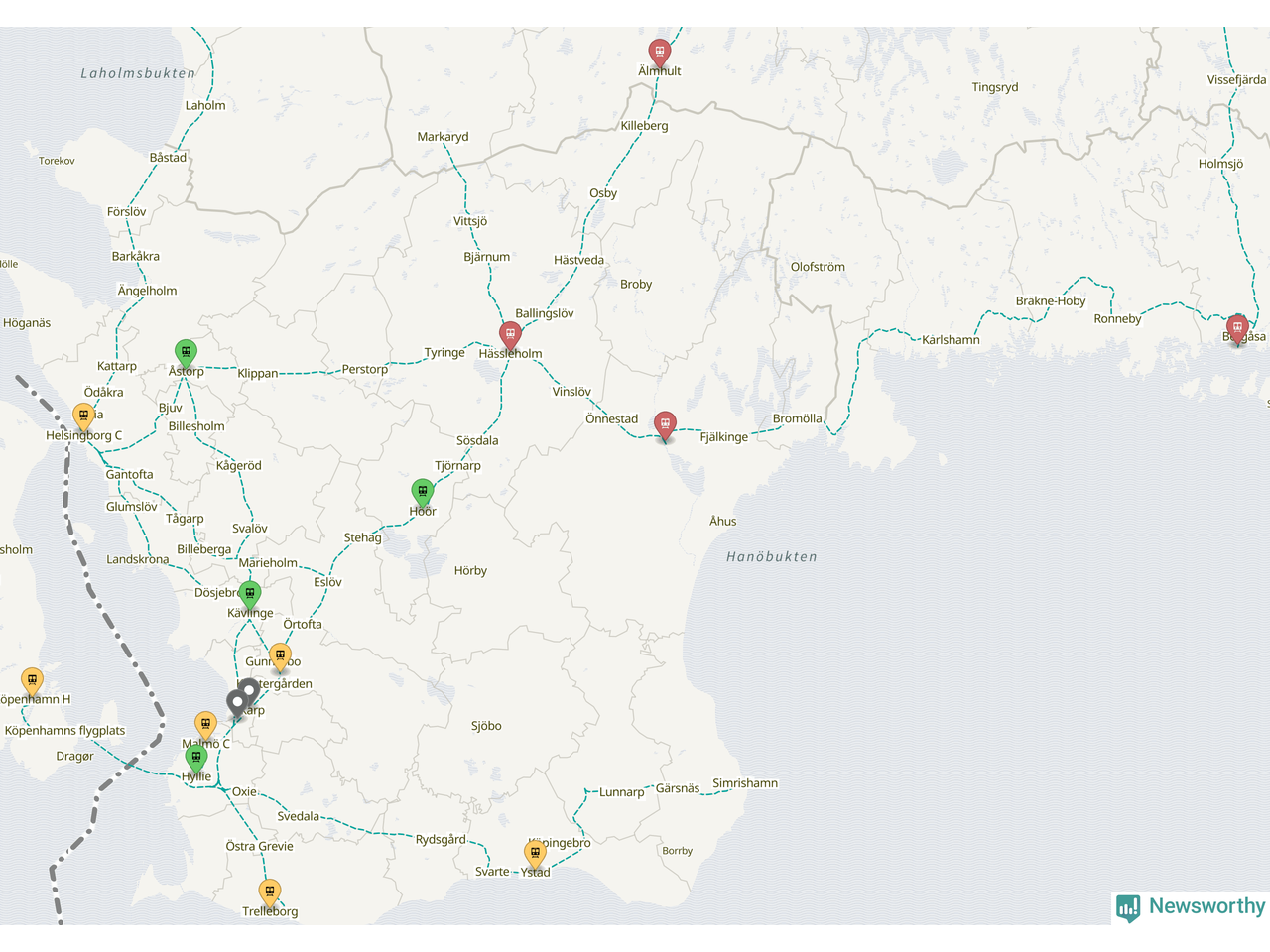The image size is (1270, 952).
Task: Click the Rydsgård label
Action: 441,839
